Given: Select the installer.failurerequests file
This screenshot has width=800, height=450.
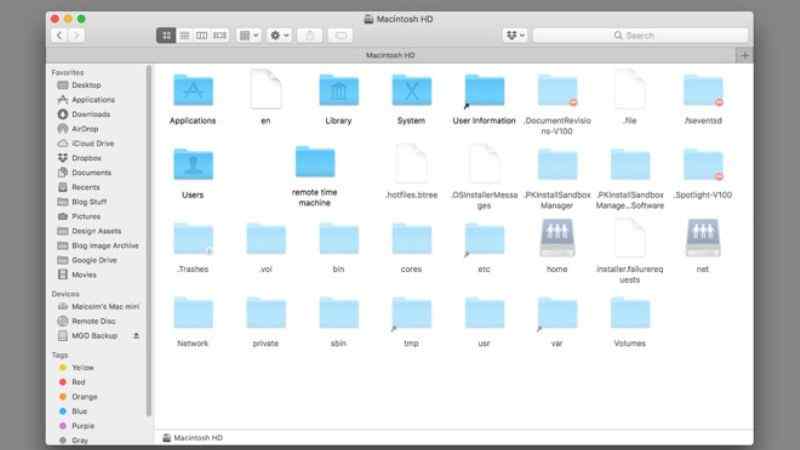Looking at the screenshot, I should pyautogui.click(x=630, y=237).
